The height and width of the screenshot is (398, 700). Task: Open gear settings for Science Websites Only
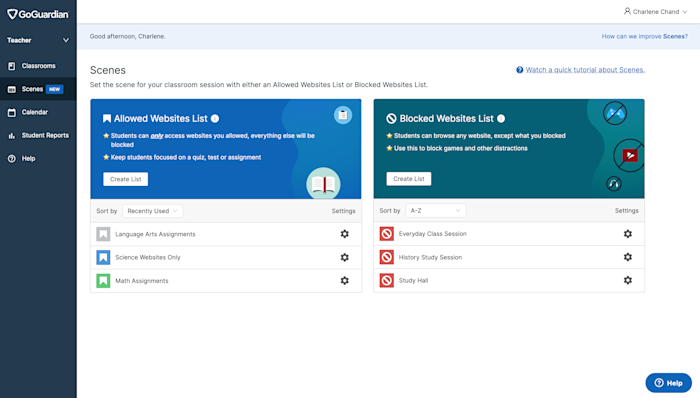[x=345, y=257]
